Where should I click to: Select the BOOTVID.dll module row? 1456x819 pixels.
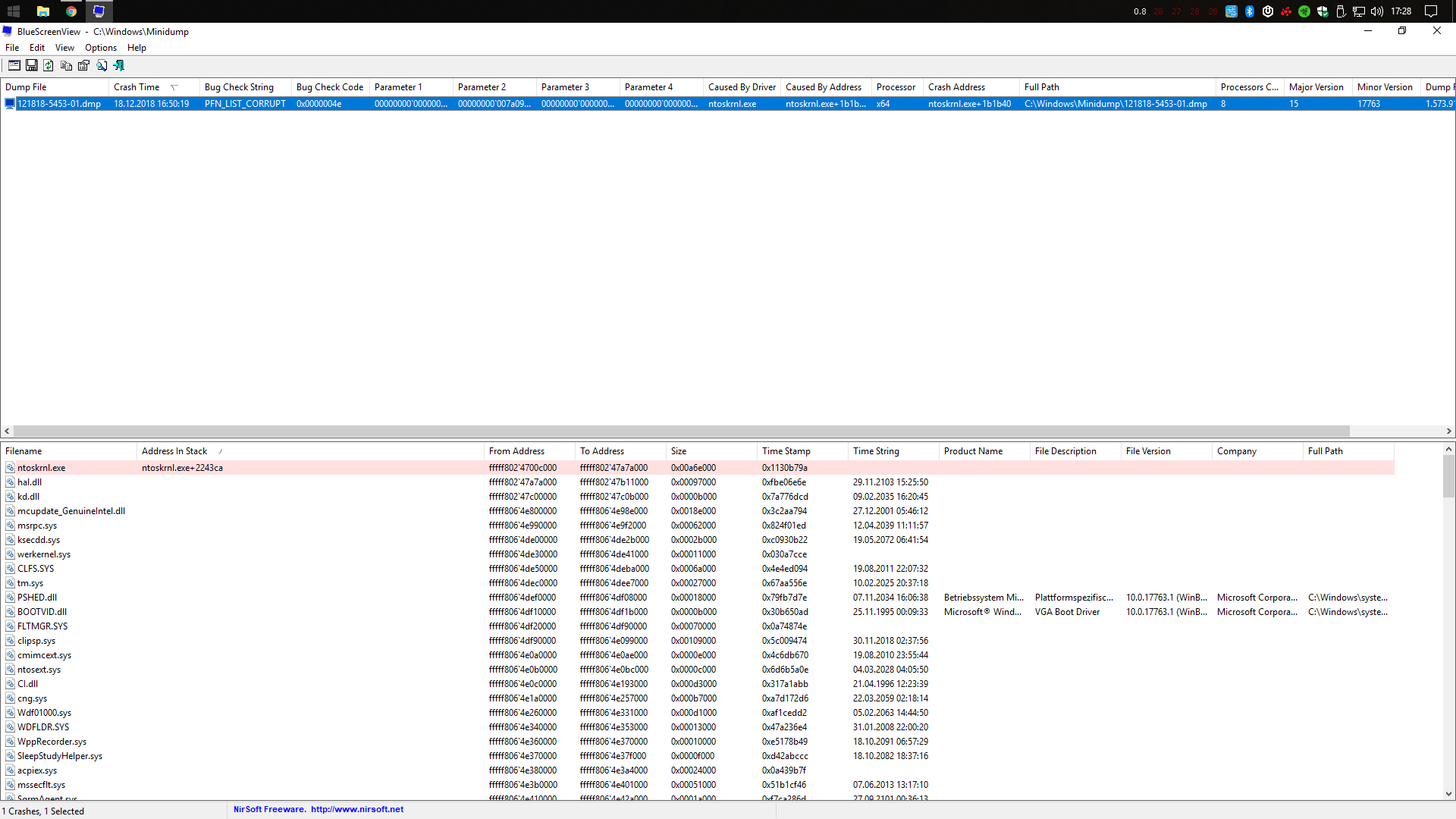tap(42, 612)
